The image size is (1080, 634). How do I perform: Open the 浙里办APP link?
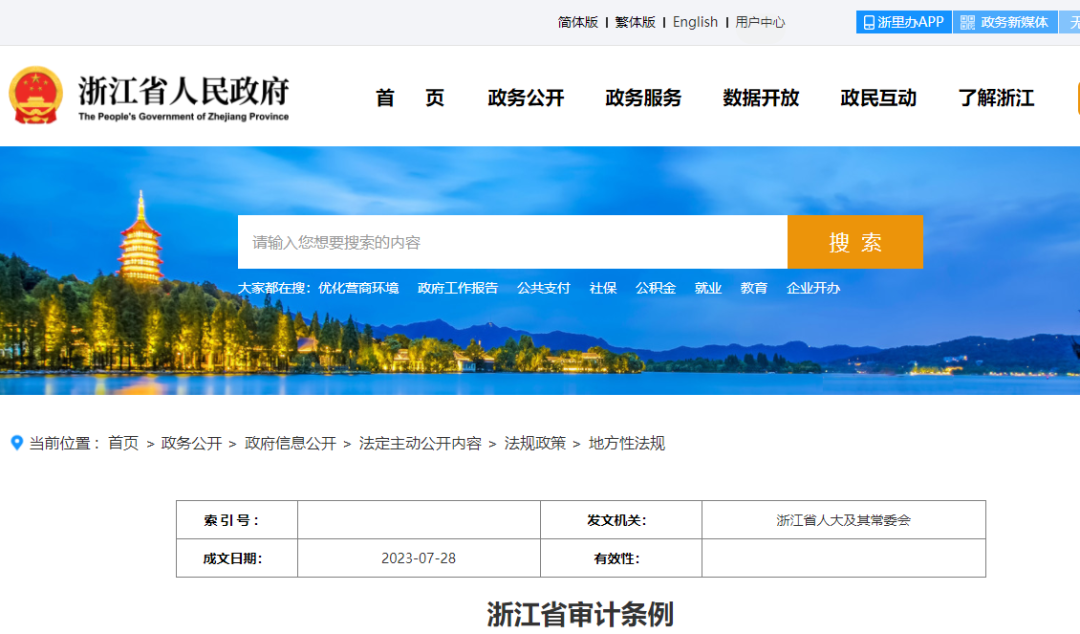pyautogui.click(x=902, y=22)
